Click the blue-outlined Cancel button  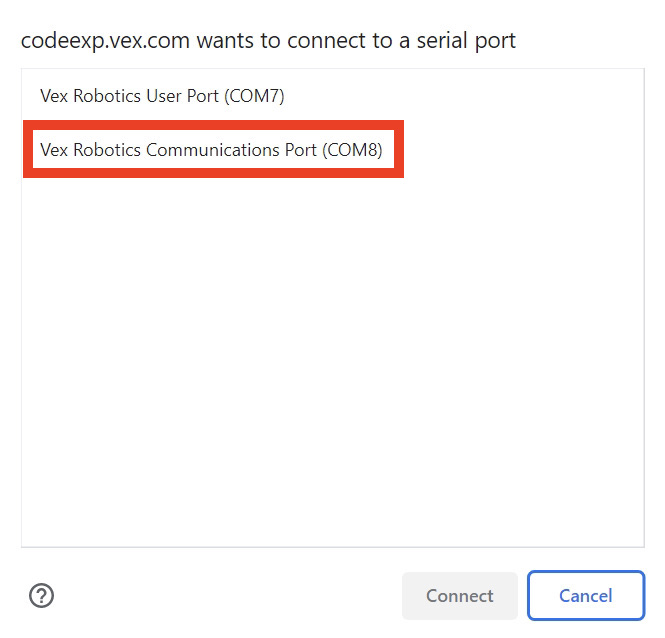585,596
